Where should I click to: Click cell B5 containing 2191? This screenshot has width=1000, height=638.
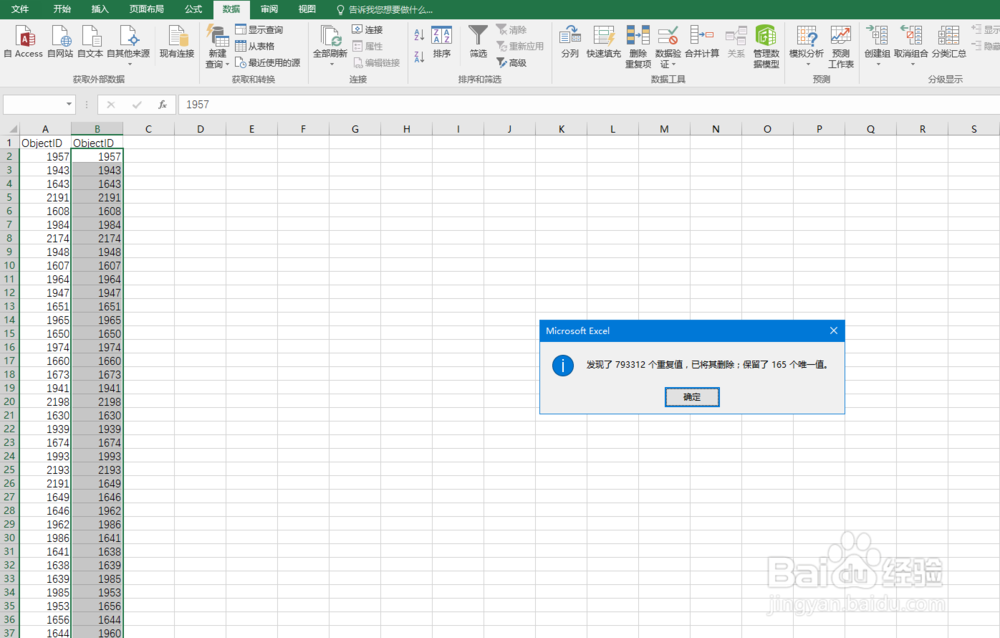[97, 198]
